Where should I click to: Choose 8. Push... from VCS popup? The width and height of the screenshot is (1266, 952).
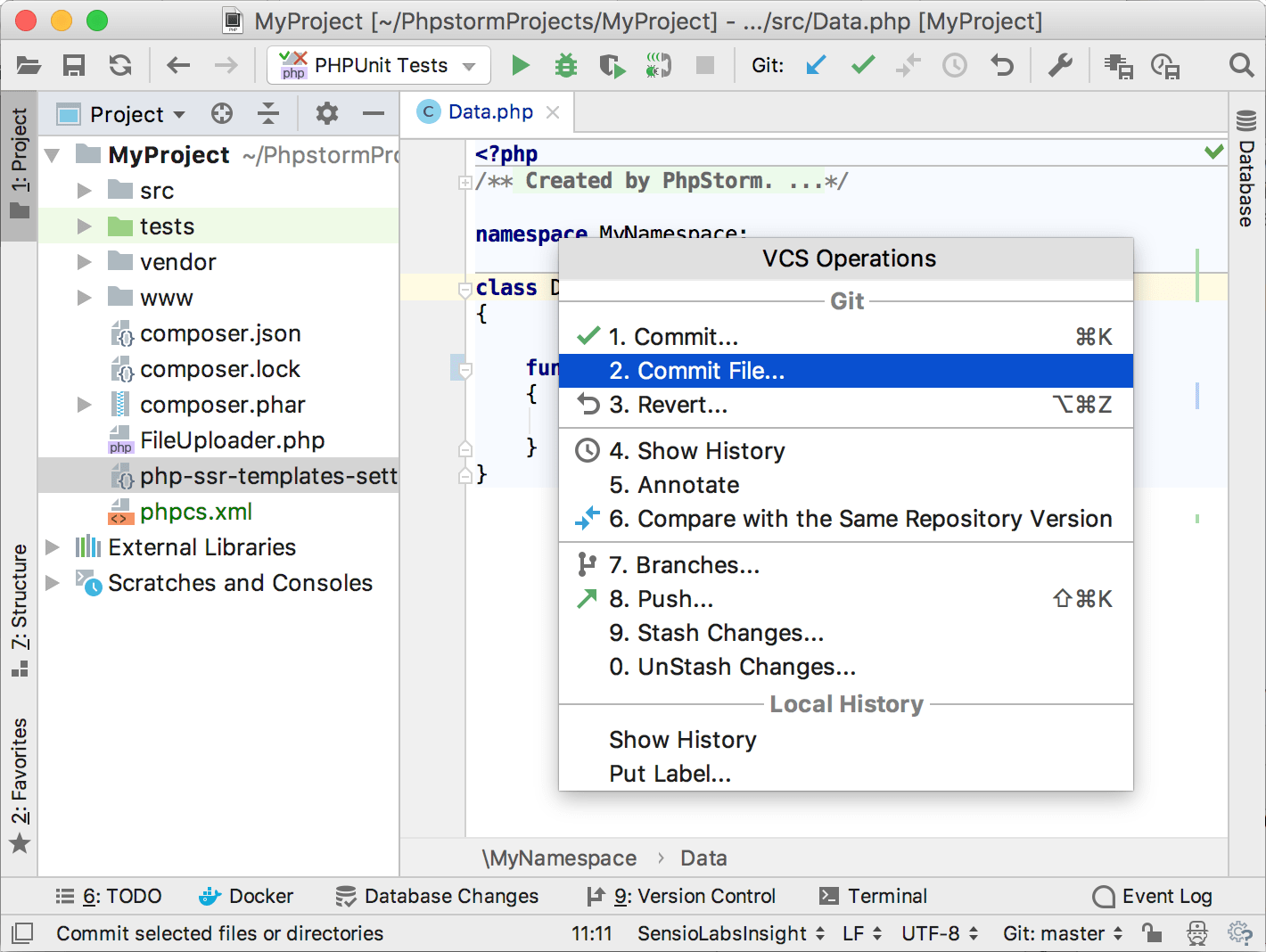pos(661,599)
